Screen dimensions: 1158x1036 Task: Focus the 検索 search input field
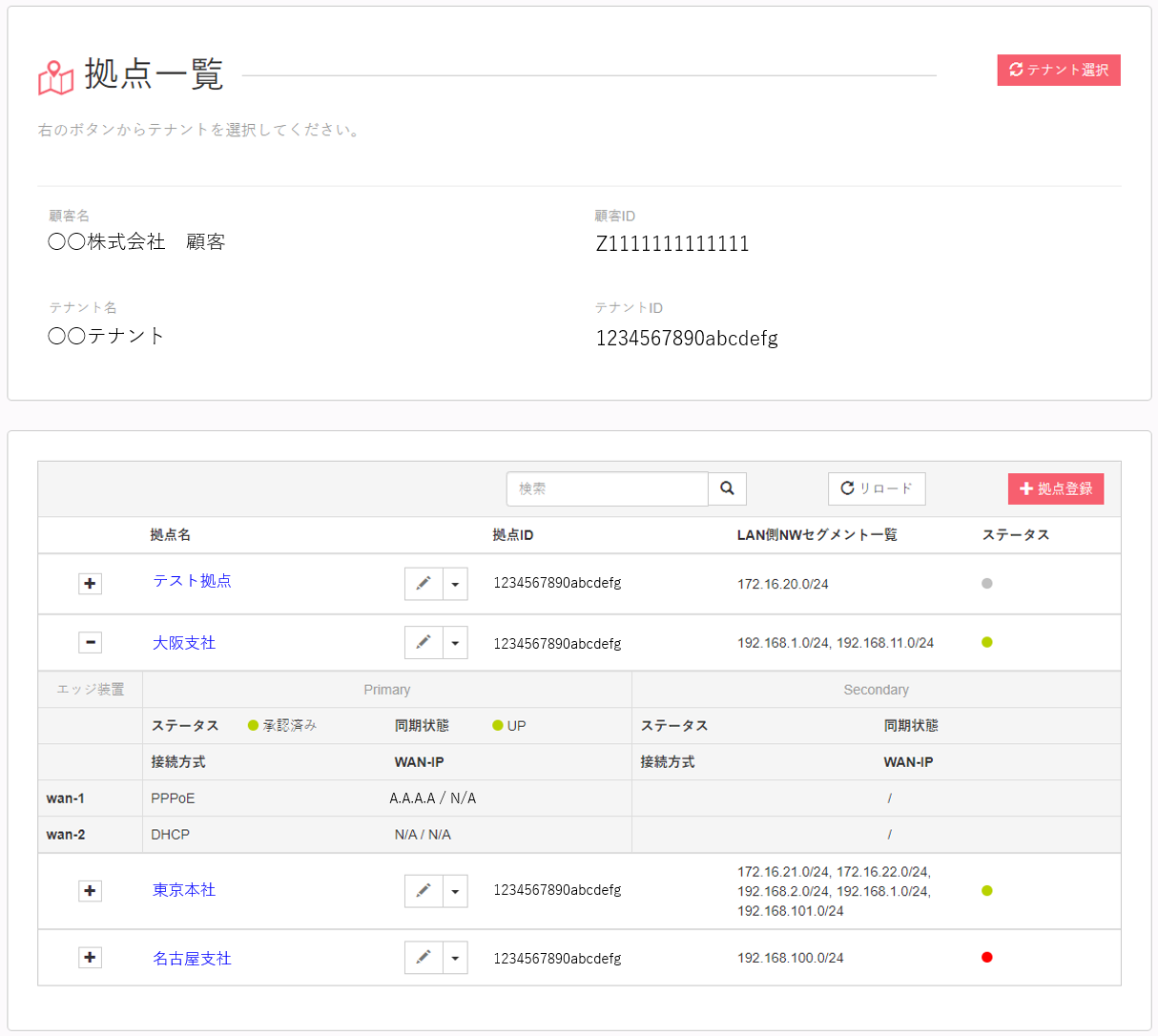pyautogui.click(x=607, y=488)
